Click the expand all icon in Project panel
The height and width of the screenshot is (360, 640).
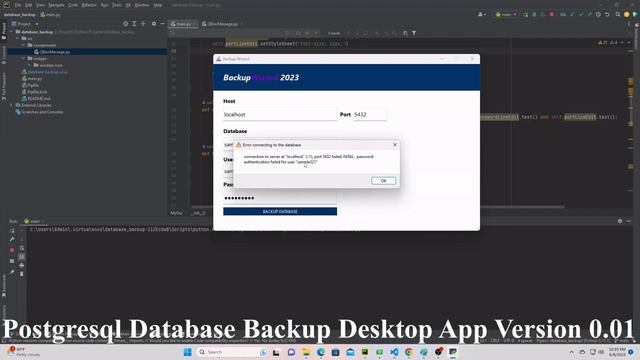[134, 24]
